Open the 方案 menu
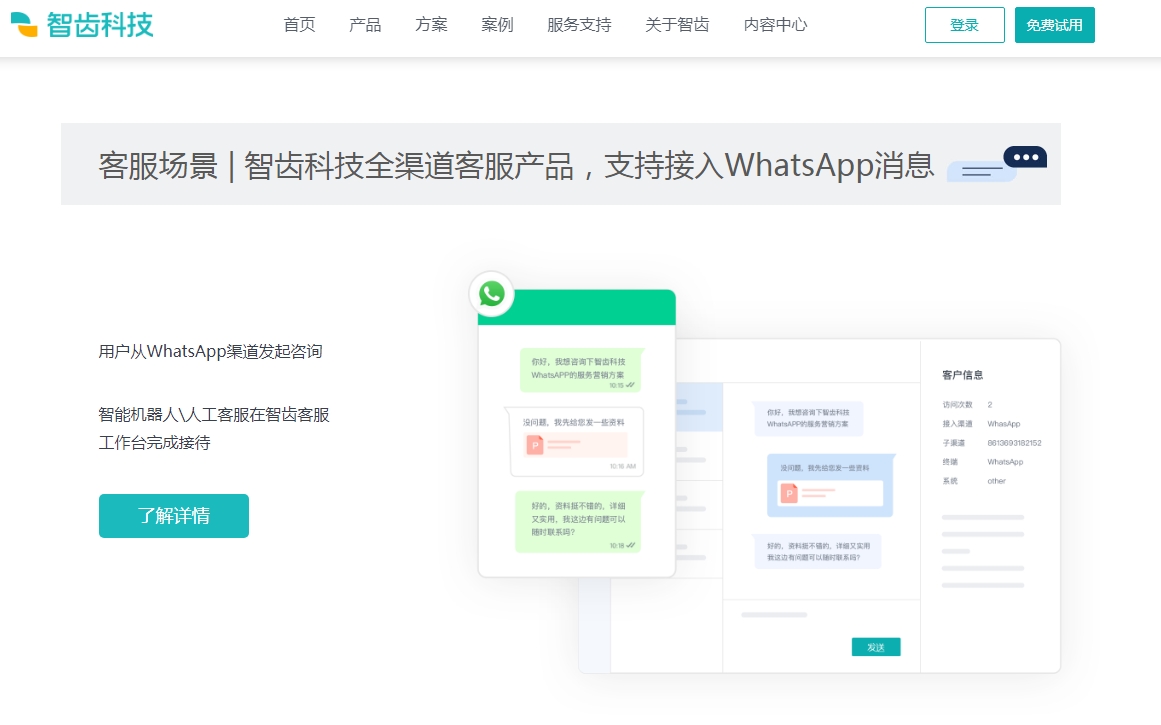 (431, 25)
